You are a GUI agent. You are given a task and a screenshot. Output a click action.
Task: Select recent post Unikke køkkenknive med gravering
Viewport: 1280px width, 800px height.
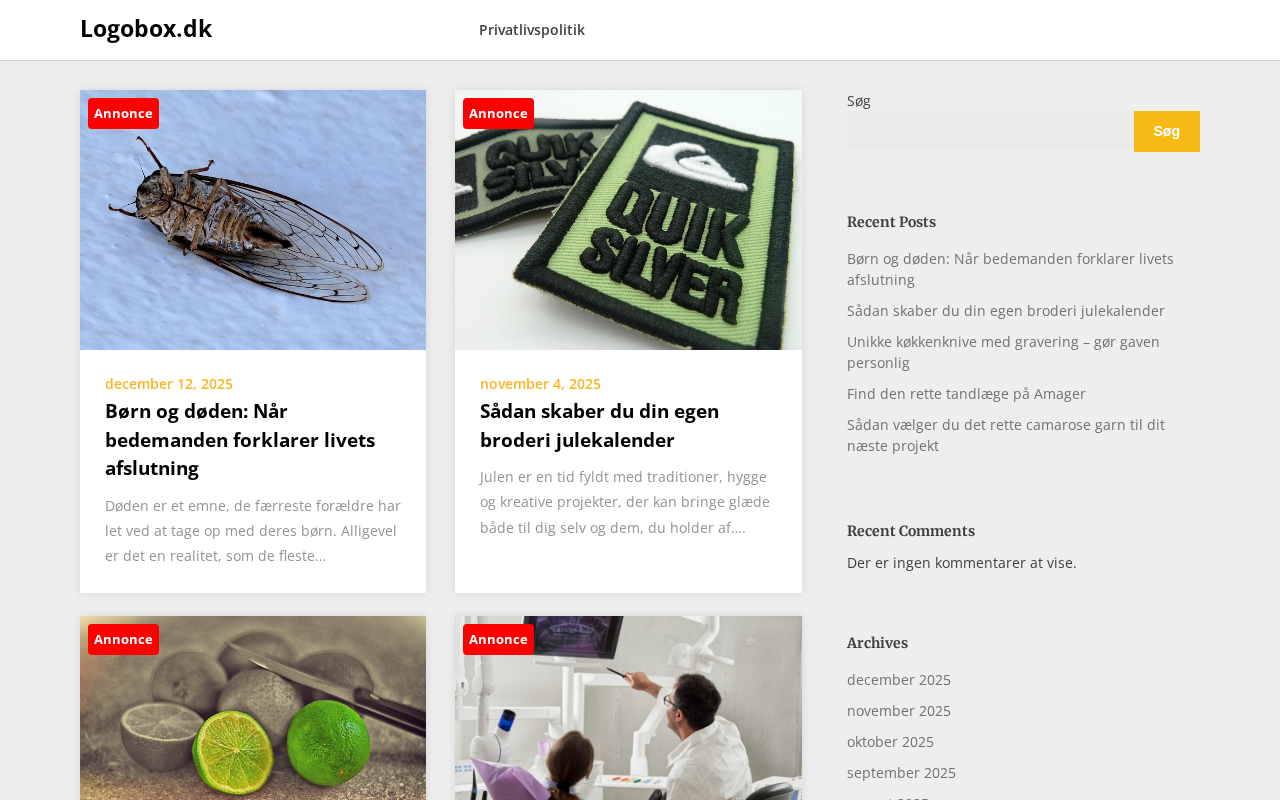click(1003, 352)
